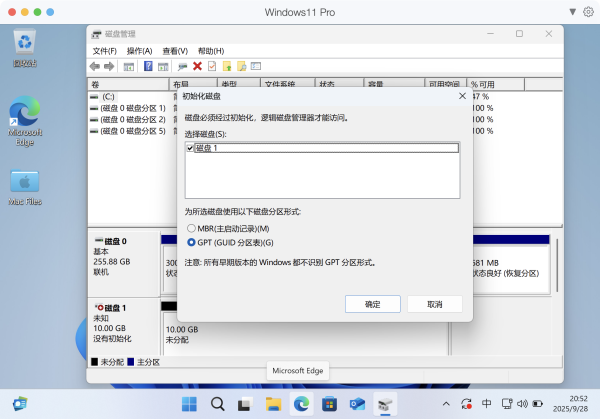Open Microsoft Edge from the taskbar
This screenshot has width=600, height=419.
pyautogui.click(x=300, y=404)
